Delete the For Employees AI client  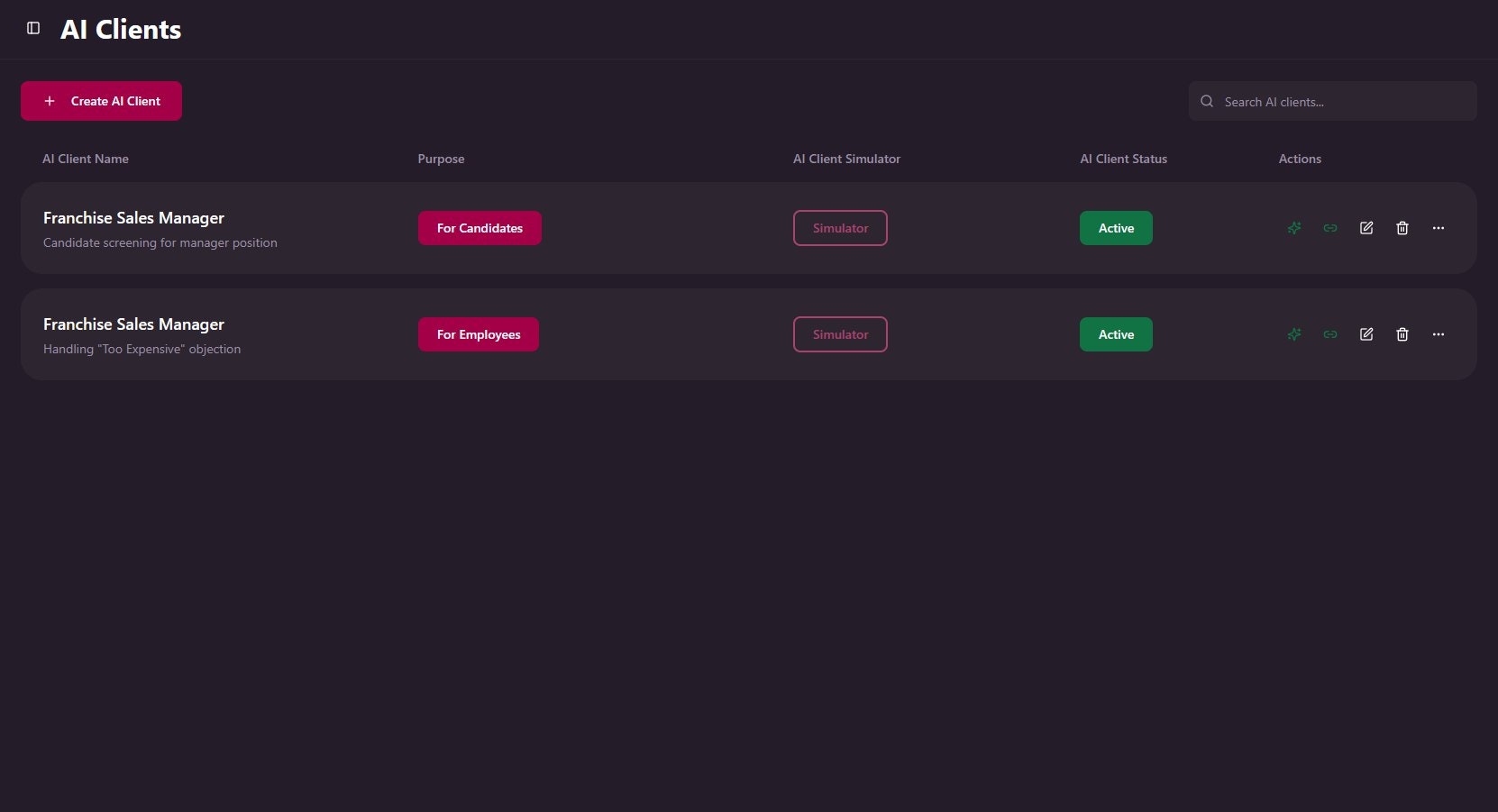1402,334
